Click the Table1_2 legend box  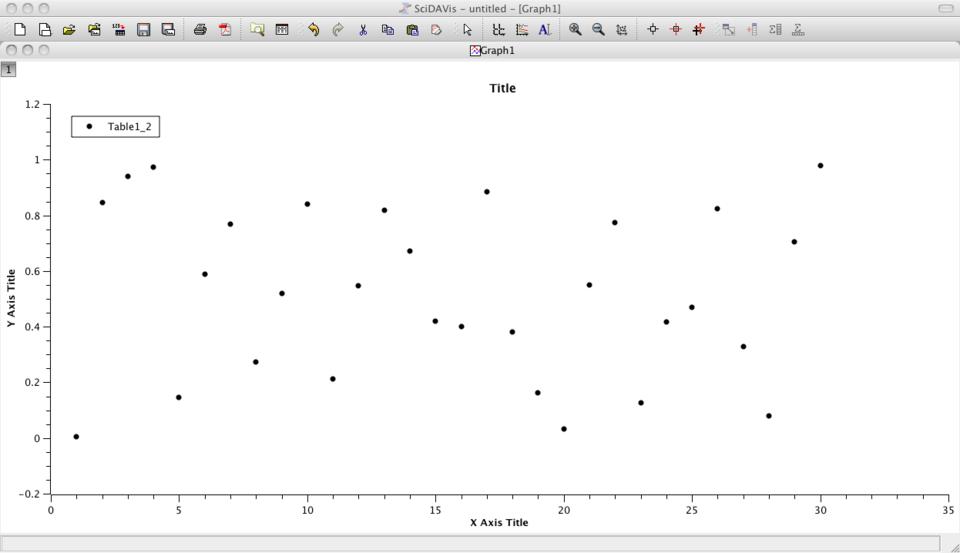pyautogui.click(x=116, y=127)
